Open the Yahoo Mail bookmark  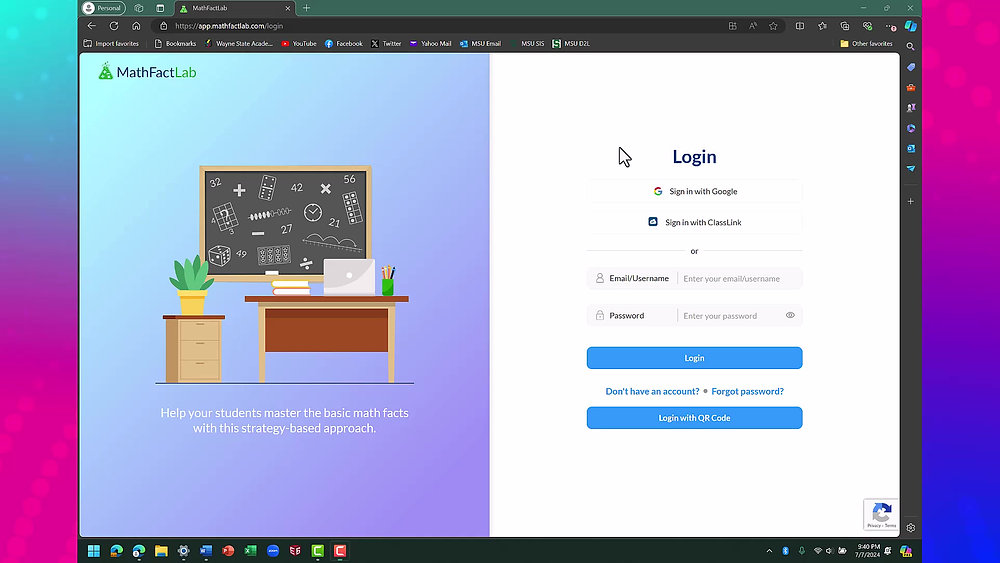click(430, 43)
